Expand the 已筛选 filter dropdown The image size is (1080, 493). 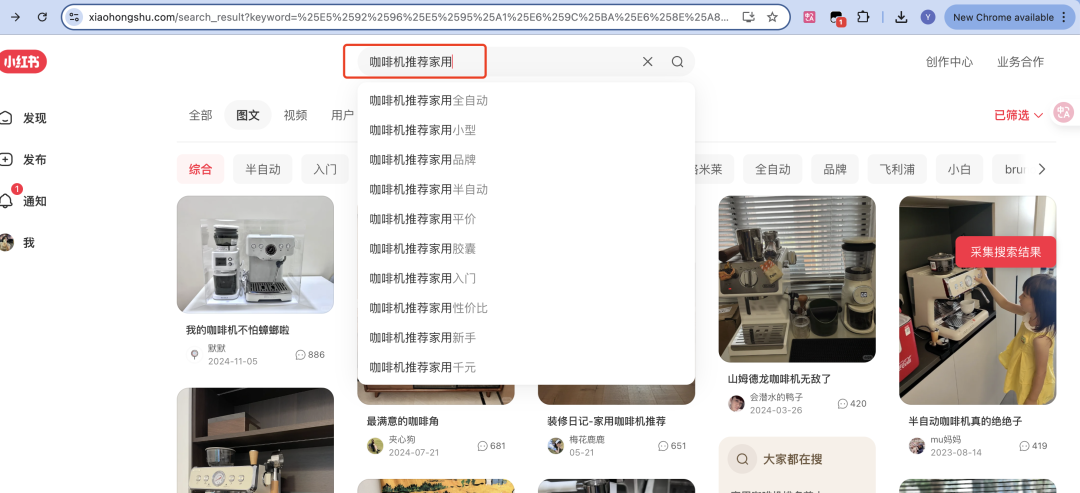pyautogui.click(x=1019, y=115)
